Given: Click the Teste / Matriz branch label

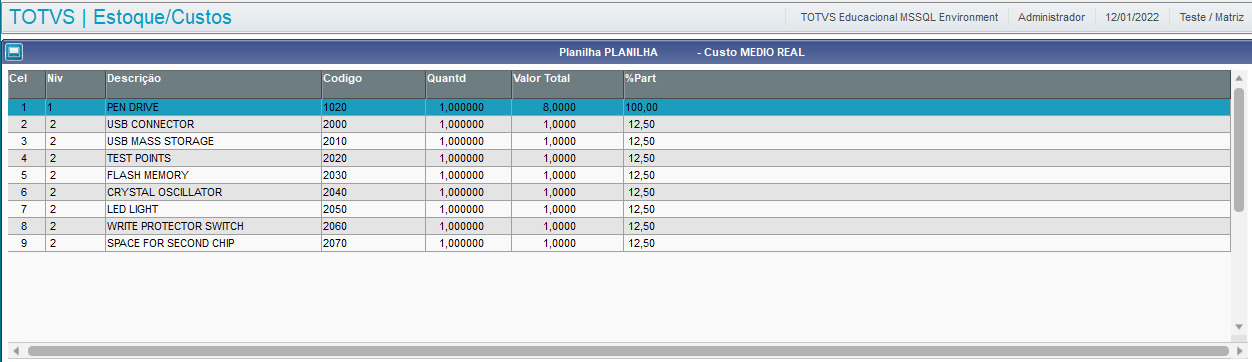Looking at the screenshot, I should [1211, 17].
